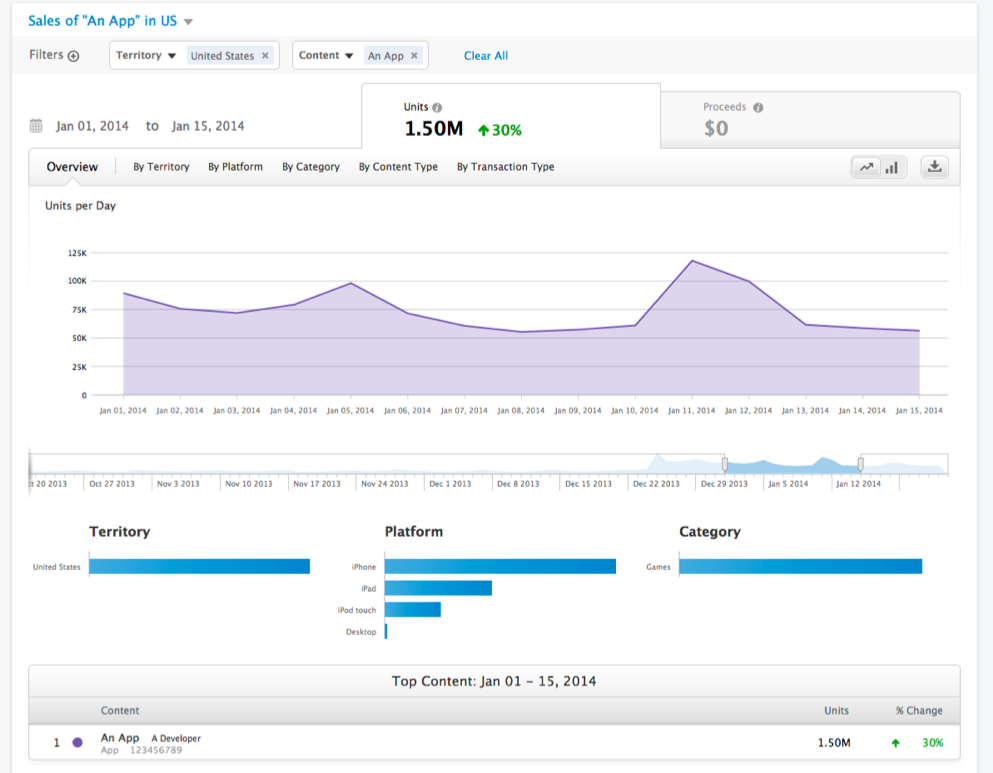Select the By Category tab
The image size is (993, 773).
pos(311,167)
